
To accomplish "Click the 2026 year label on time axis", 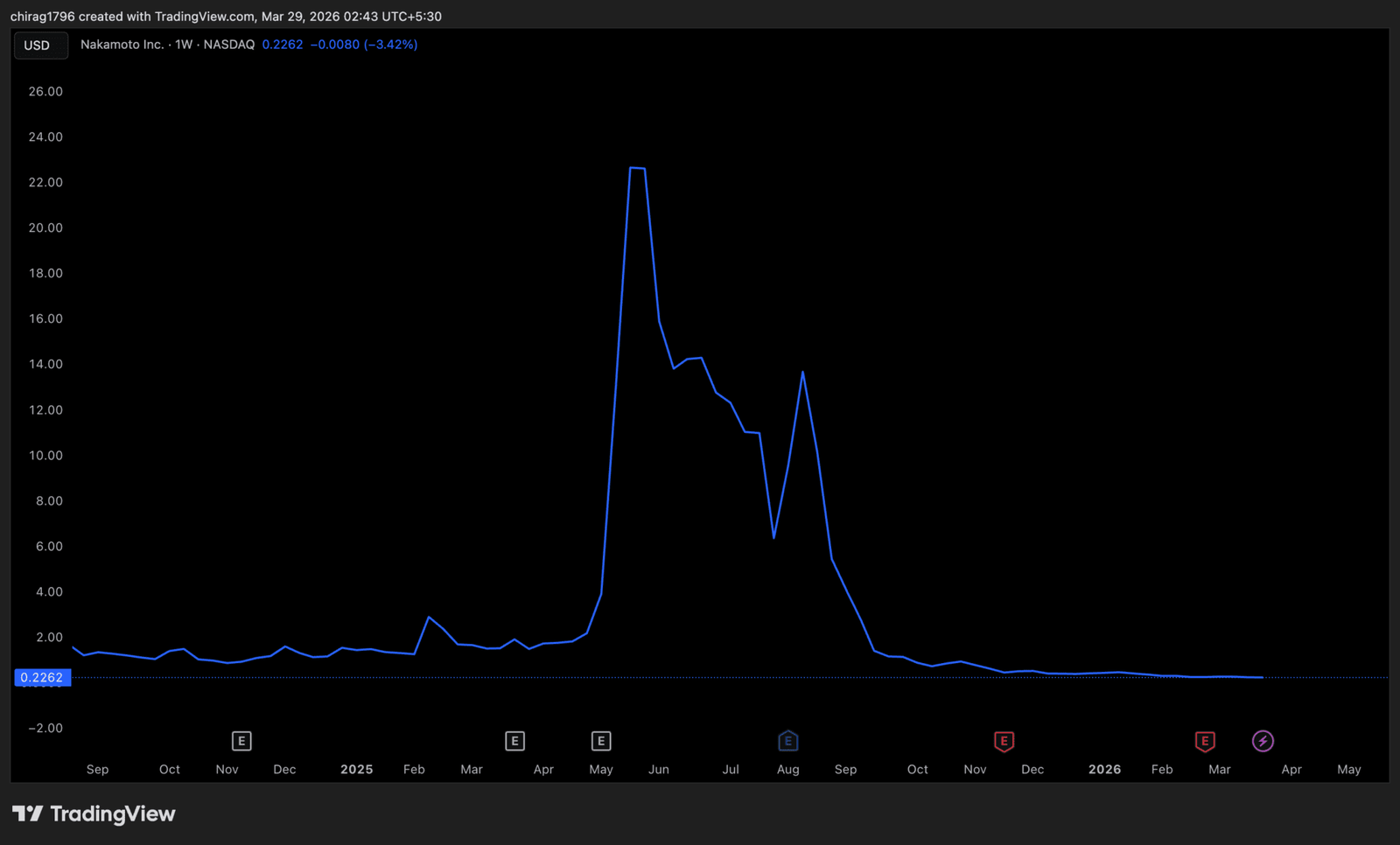I will click(1104, 770).
